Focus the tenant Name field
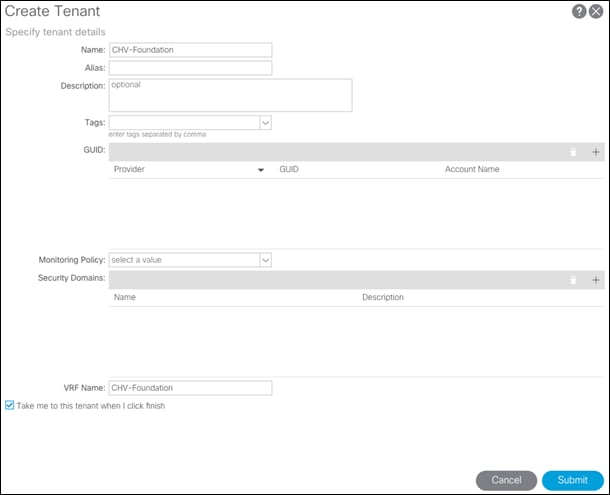Image resolution: width=610 pixels, height=495 pixels. tap(191, 50)
